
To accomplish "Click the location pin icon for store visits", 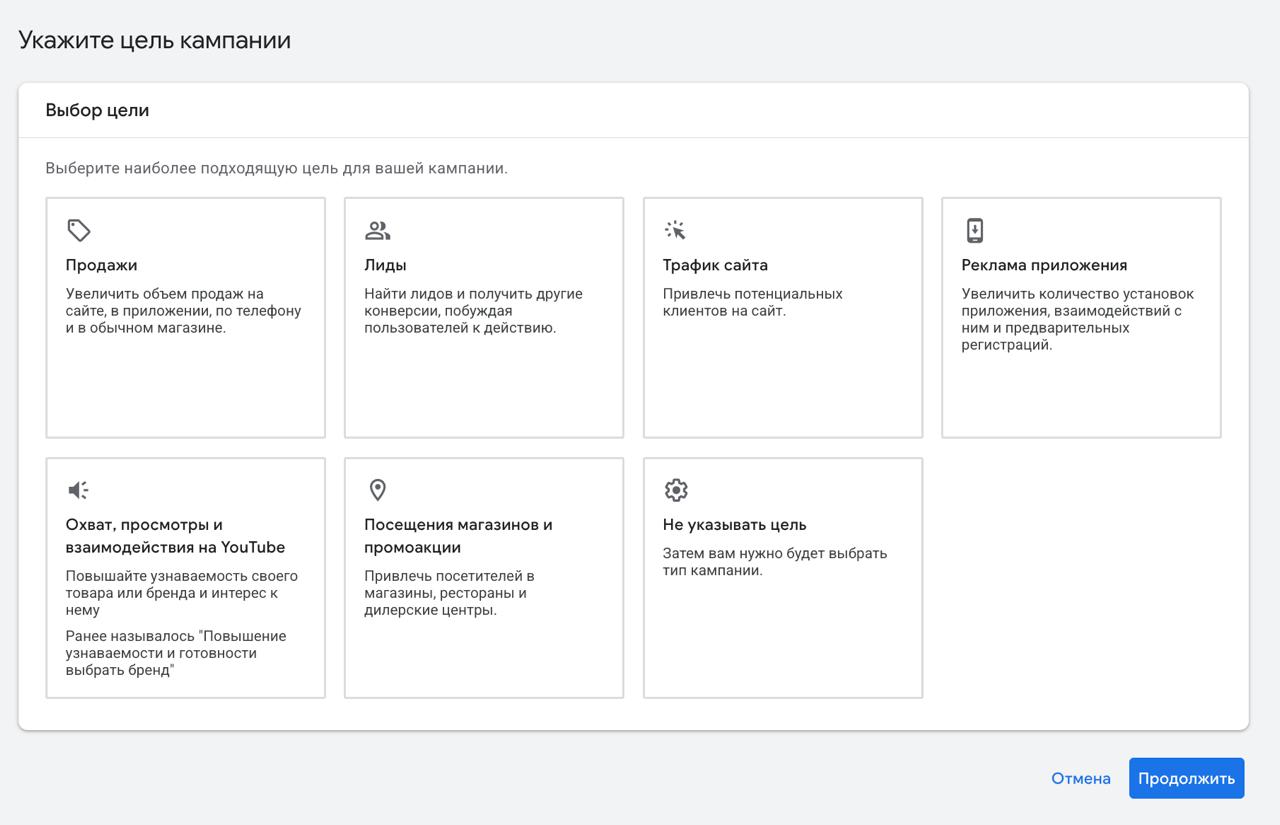I will click(x=377, y=490).
